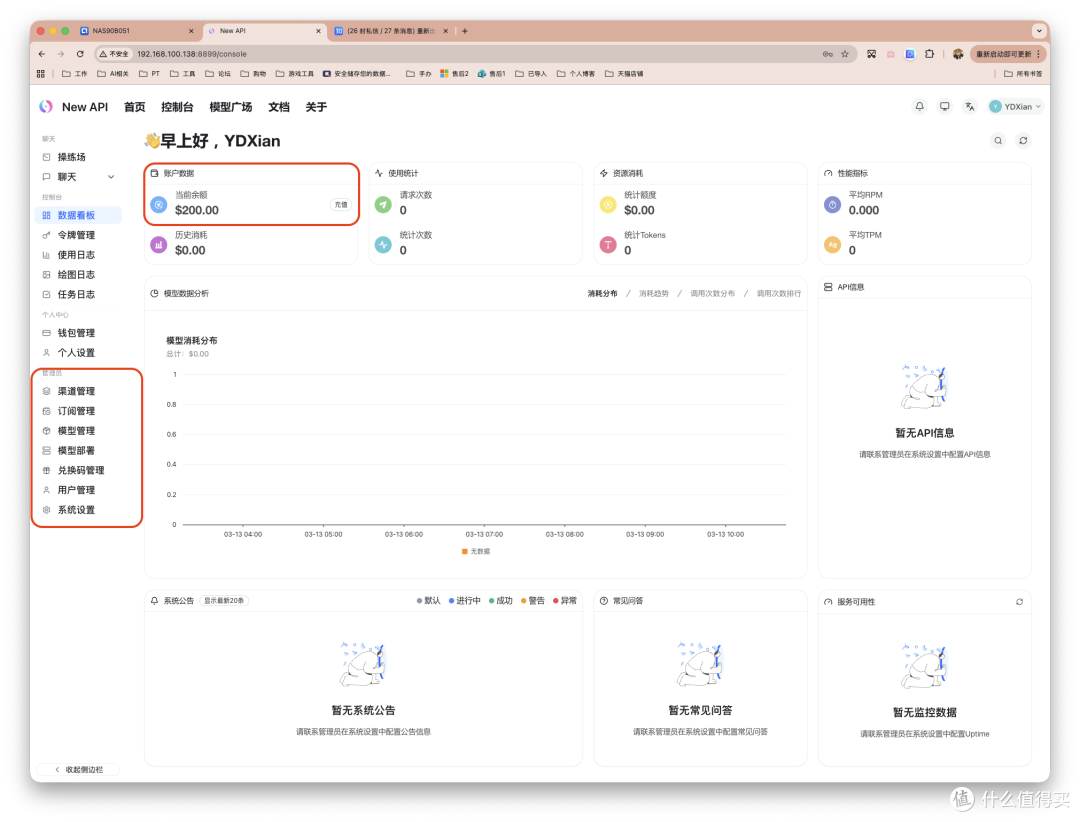Open 用户管理 in the sidebar
1080x822 pixels.
point(78,490)
